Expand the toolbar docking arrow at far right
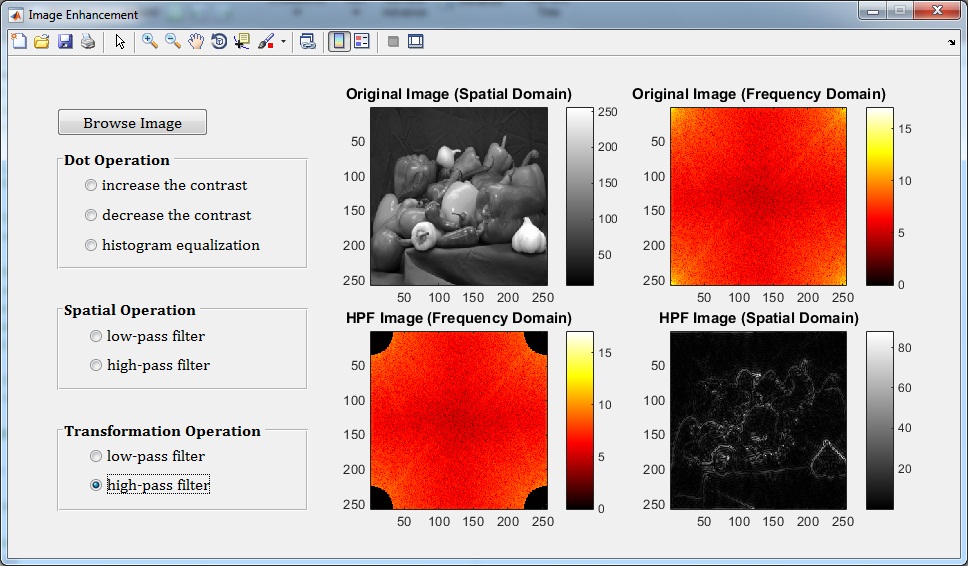The height and width of the screenshot is (566, 968). (x=951, y=42)
